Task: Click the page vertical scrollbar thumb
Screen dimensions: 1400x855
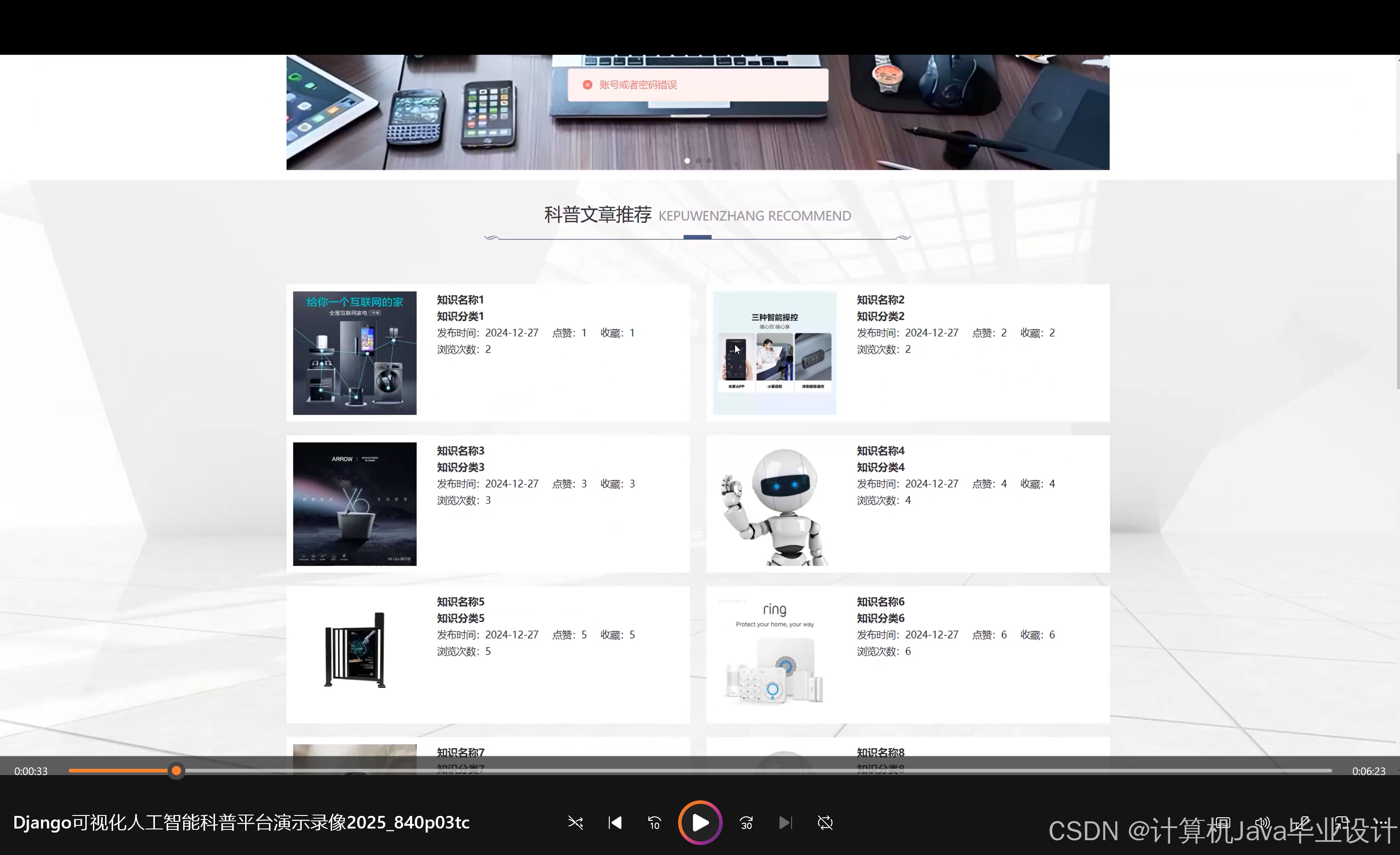Action: (x=1398, y=271)
